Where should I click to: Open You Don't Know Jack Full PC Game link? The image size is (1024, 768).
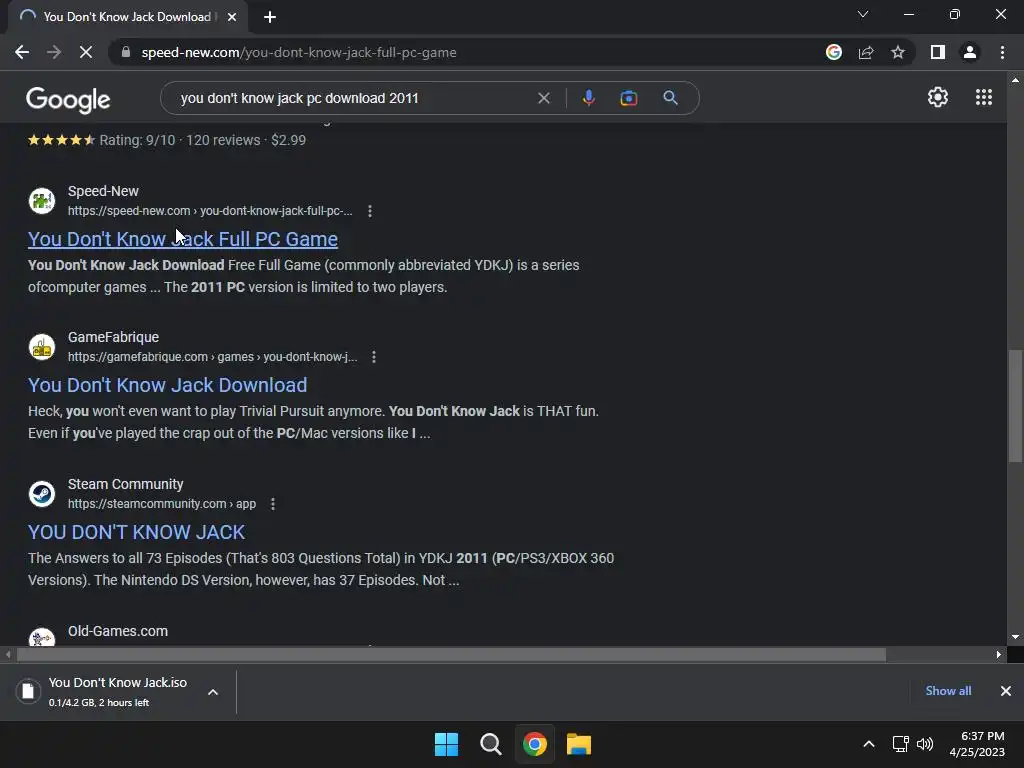coord(183,239)
